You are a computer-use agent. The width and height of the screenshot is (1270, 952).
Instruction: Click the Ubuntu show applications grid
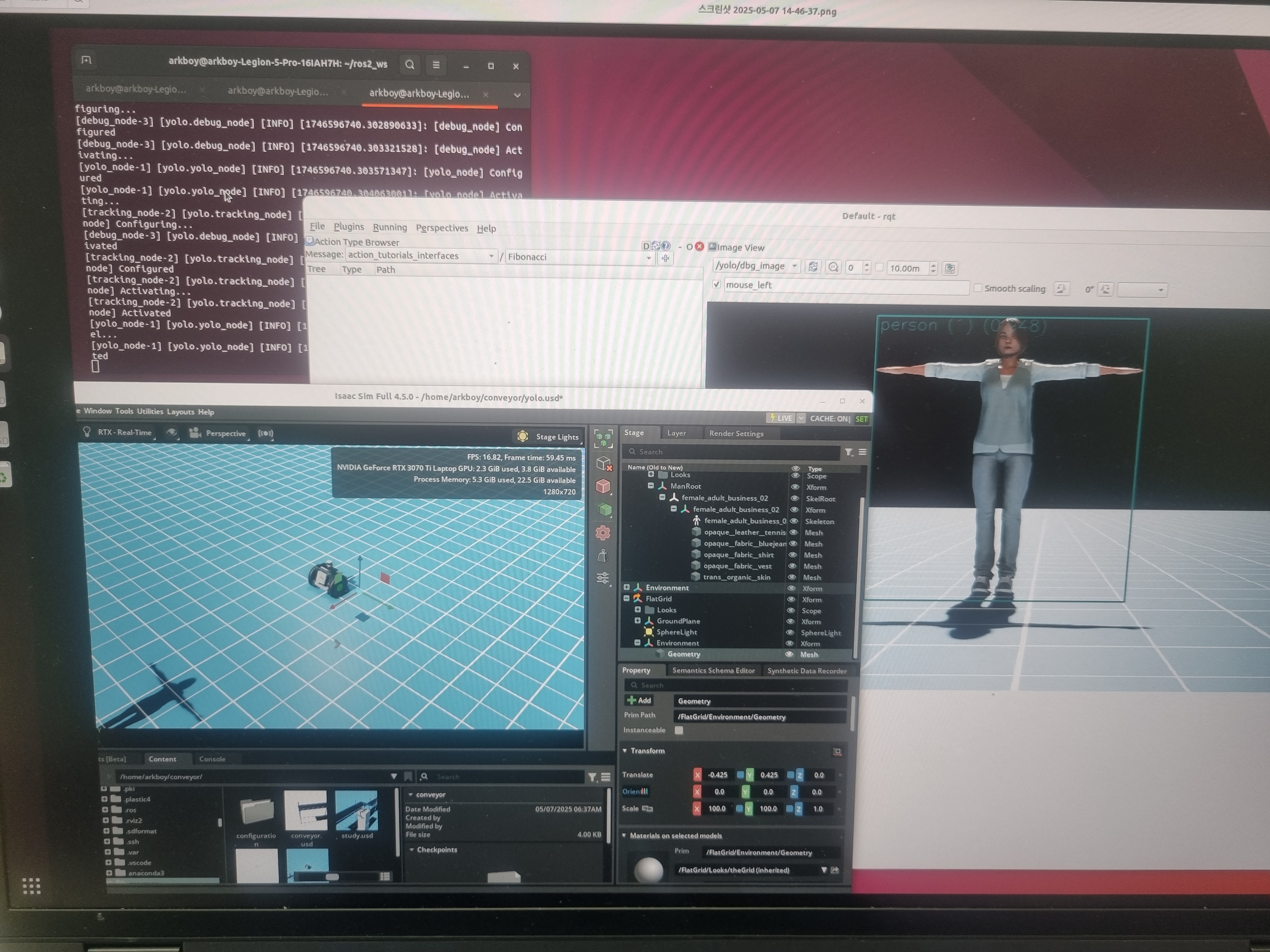[31, 886]
